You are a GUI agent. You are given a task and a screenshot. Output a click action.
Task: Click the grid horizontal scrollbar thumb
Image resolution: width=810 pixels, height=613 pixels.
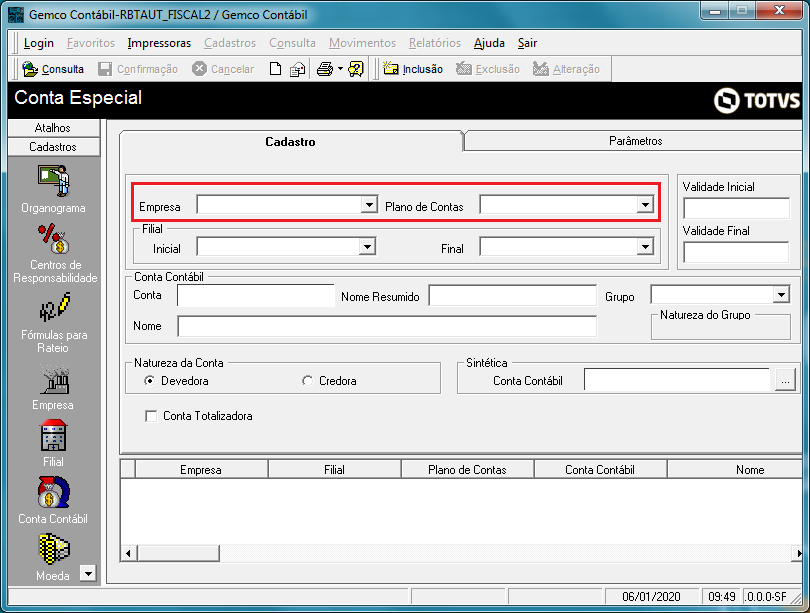pyautogui.click(x=179, y=554)
